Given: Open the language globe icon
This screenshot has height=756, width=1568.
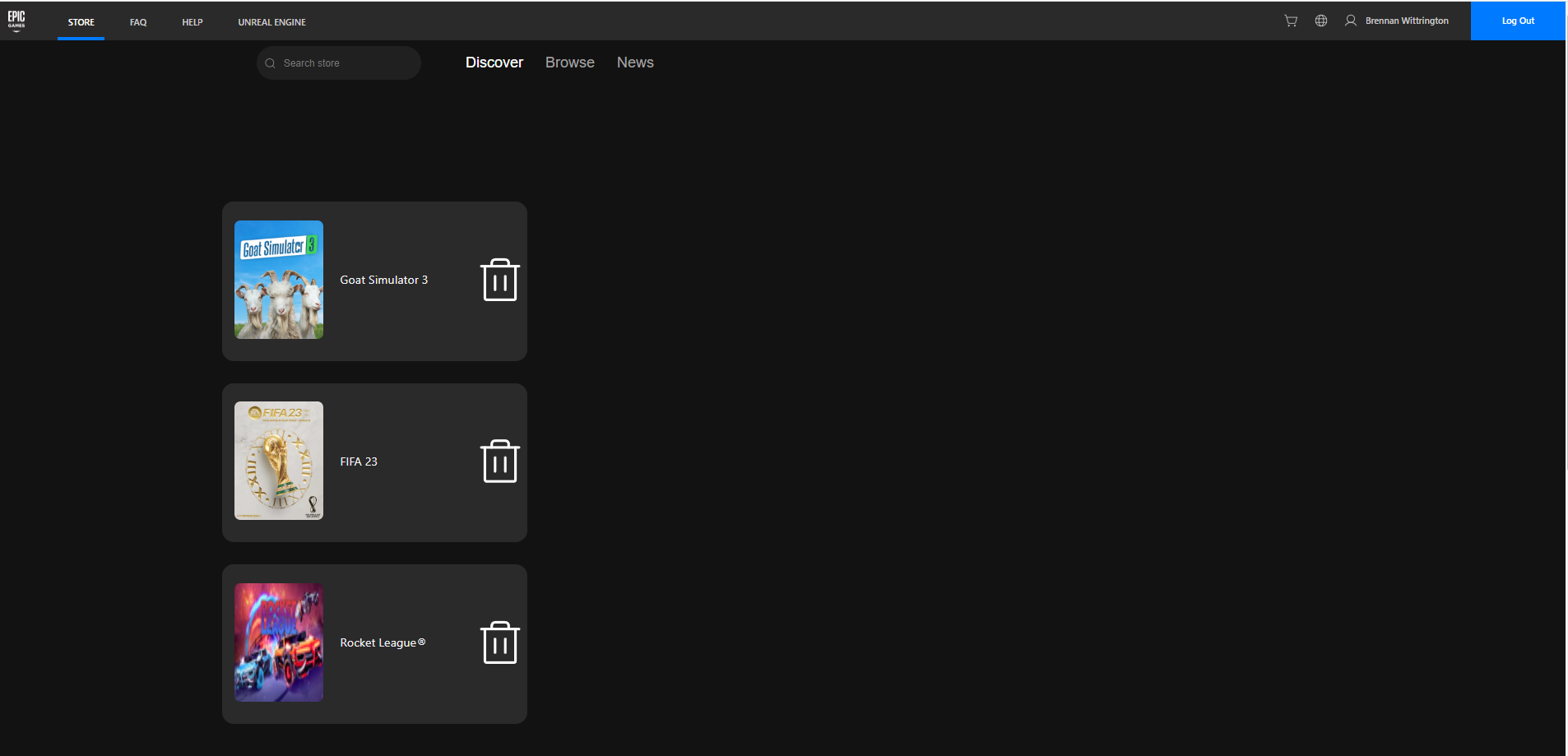Looking at the screenshot, I should (1321, 21).
